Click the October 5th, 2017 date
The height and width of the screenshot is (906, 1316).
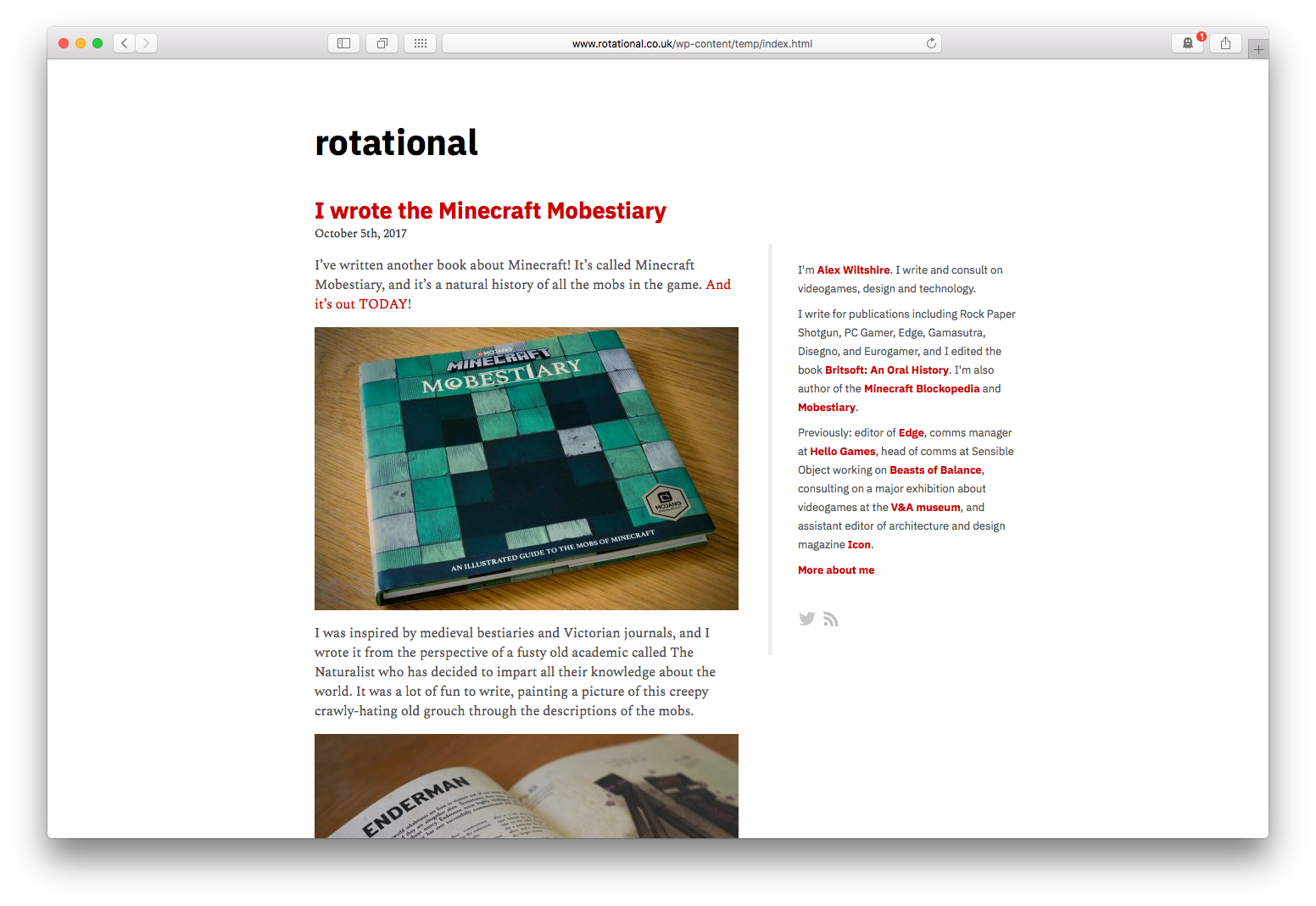point(360,234)
